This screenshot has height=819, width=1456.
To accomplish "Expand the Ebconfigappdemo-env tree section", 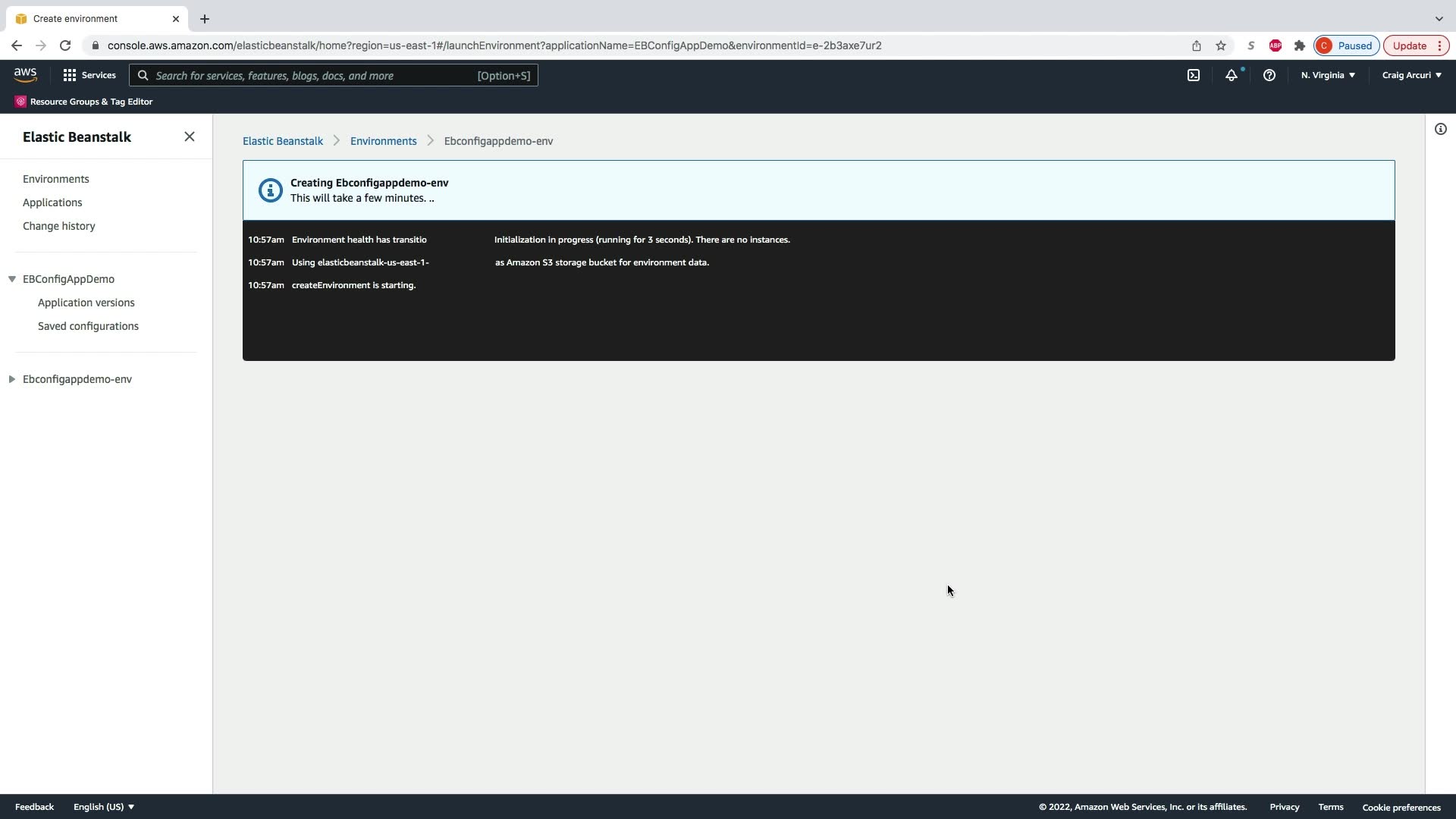I will [12, 379].
